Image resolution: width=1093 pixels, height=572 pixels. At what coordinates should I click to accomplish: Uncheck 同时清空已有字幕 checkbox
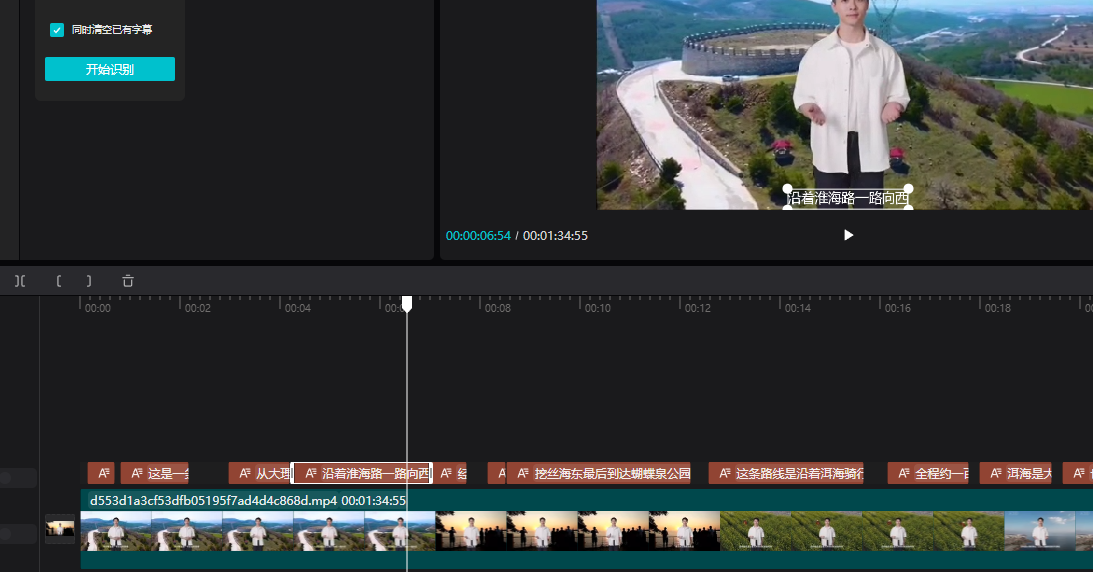coord(57,30)
